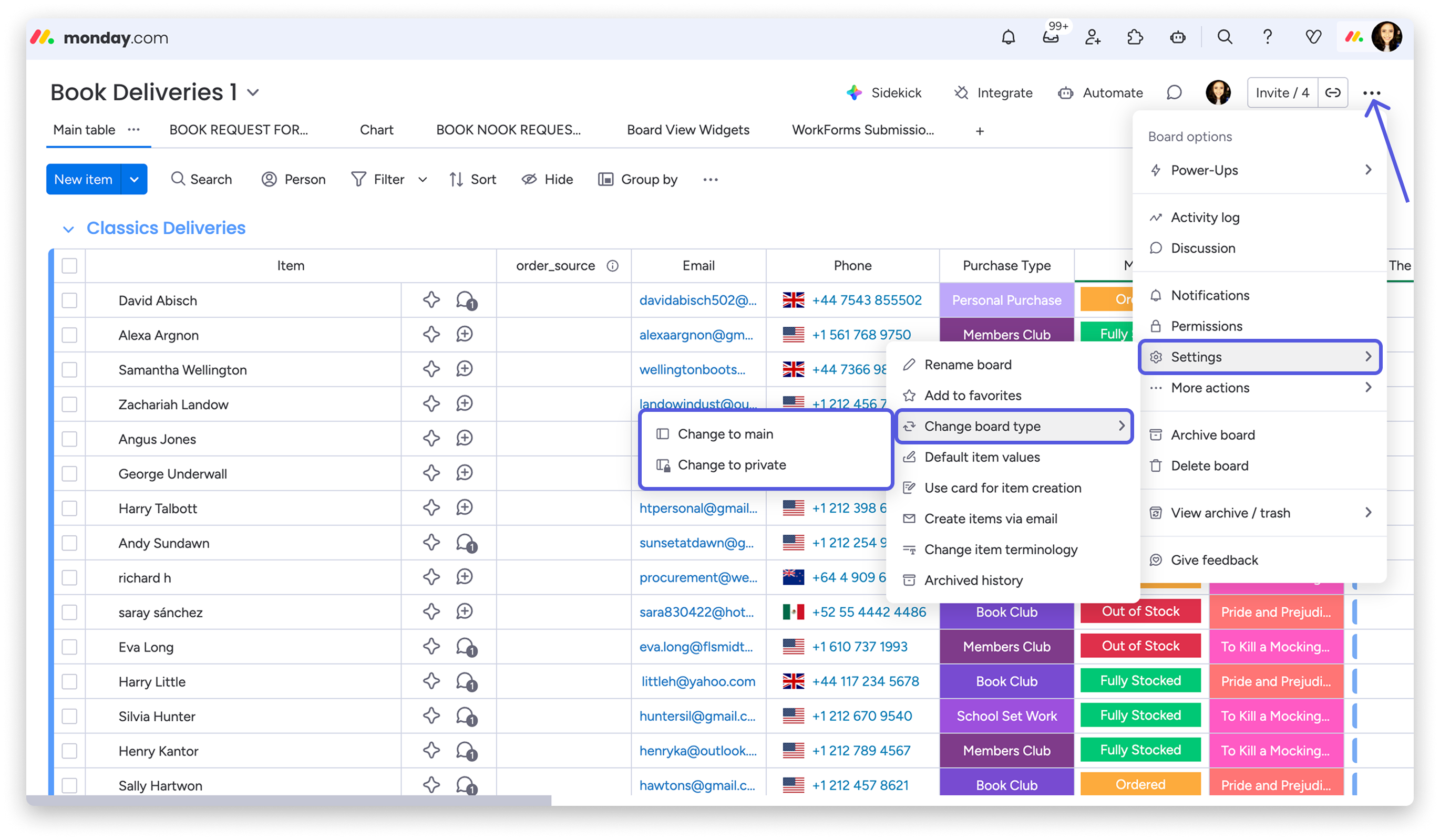Open David Abisch's updates conversation icon
This screenshot has height=840, width=1440.
[466, 300]
